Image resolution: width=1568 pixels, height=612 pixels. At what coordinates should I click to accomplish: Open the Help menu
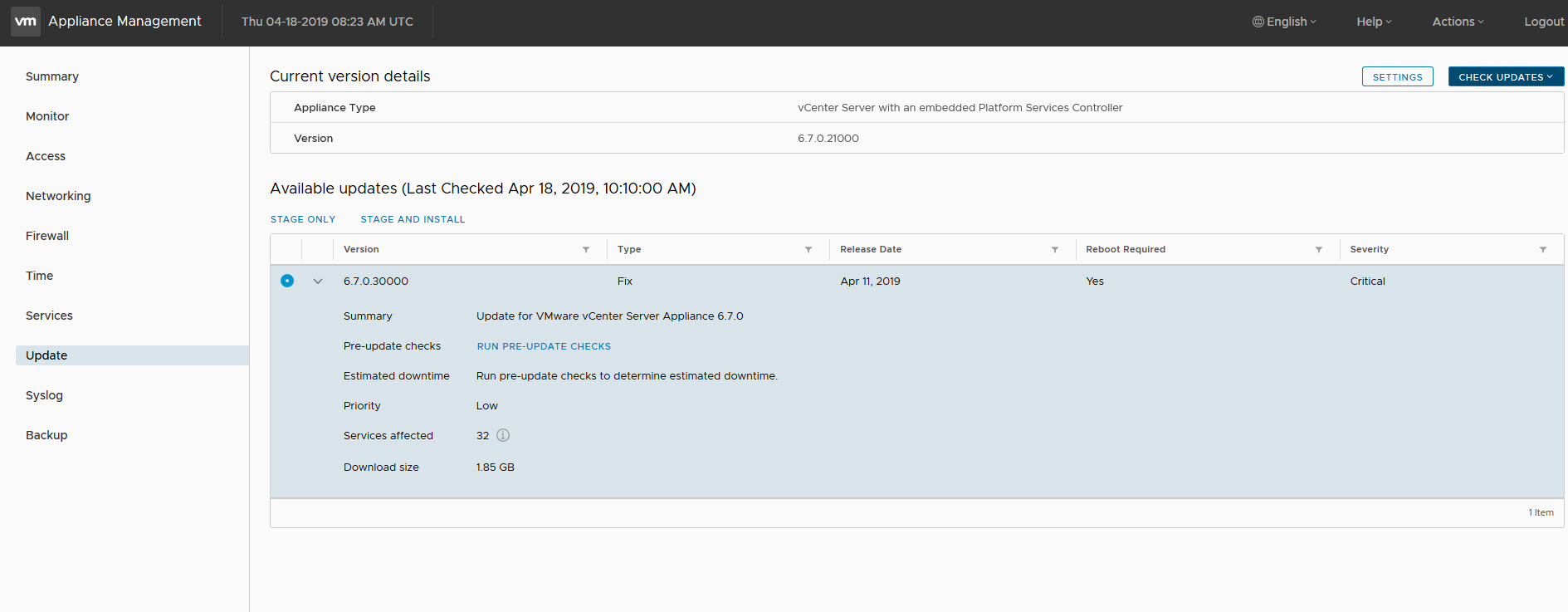click(1374, 22)
